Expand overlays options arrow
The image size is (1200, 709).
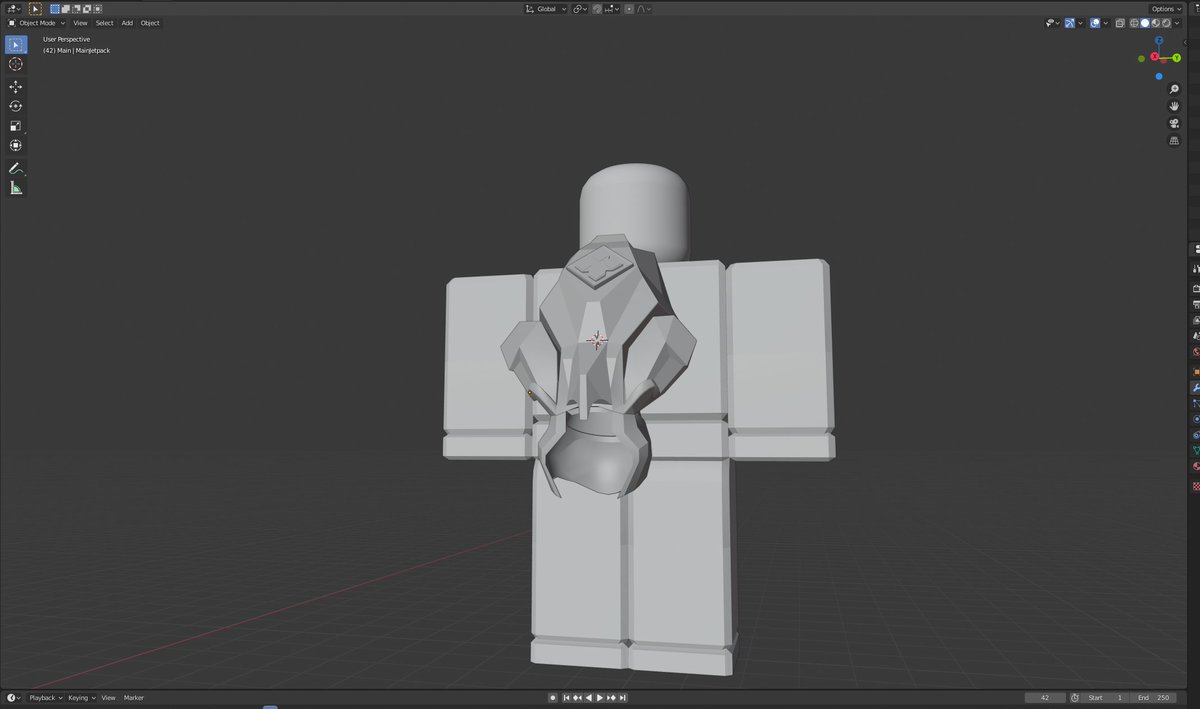click(1106, 23)
